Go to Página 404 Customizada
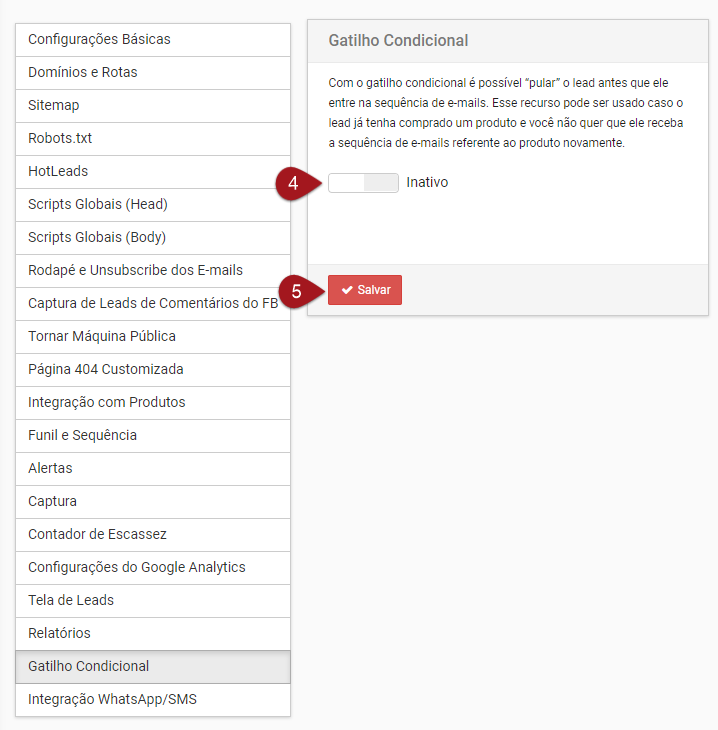Viewport: 718px width, 730px height. 106,370
